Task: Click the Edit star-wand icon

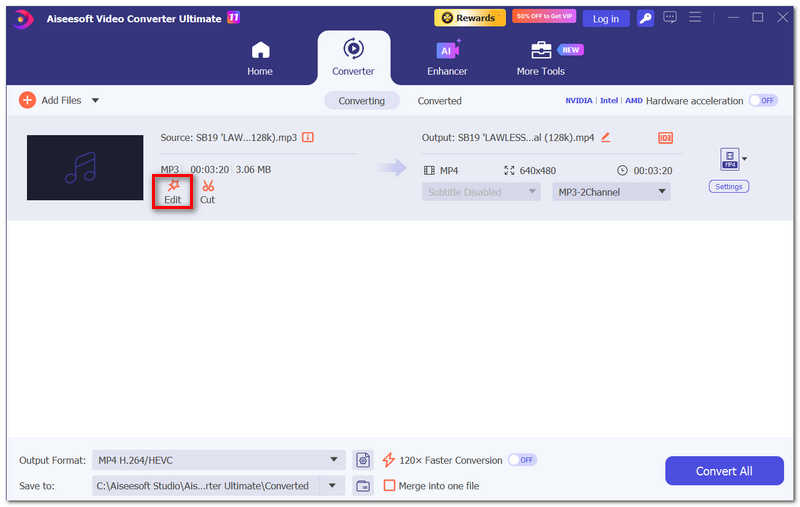Action: [x=173, y=185]
